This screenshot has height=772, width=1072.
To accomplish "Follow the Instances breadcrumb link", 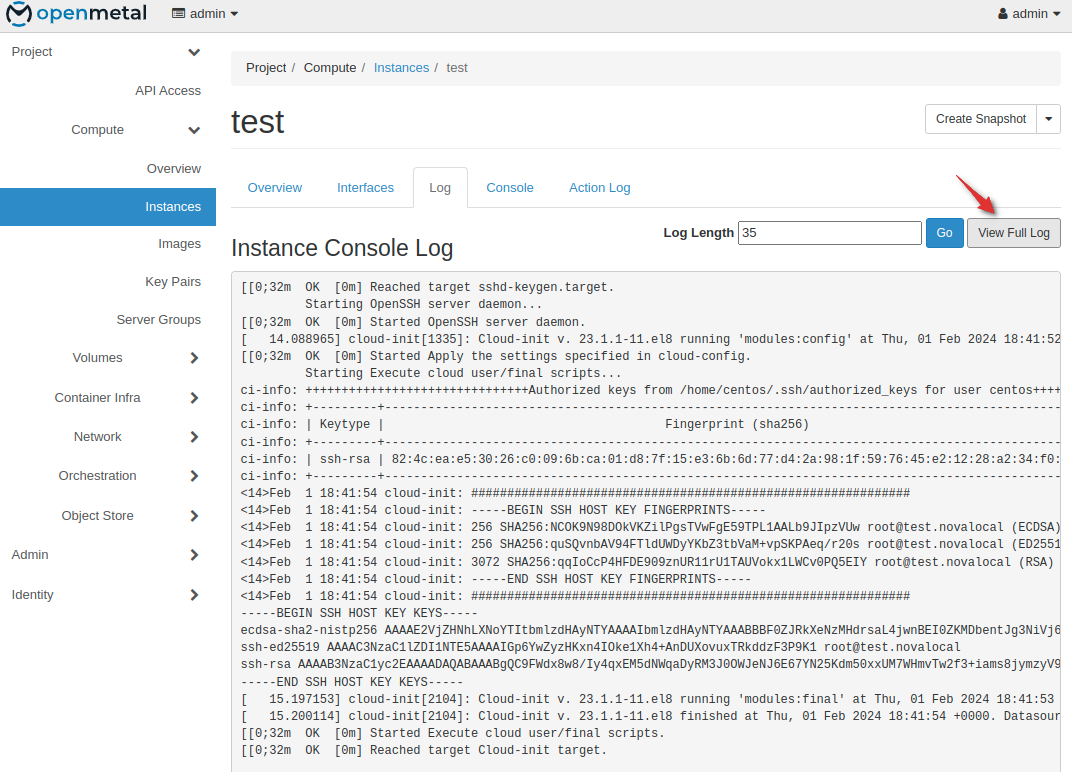I will pos(401,68).
